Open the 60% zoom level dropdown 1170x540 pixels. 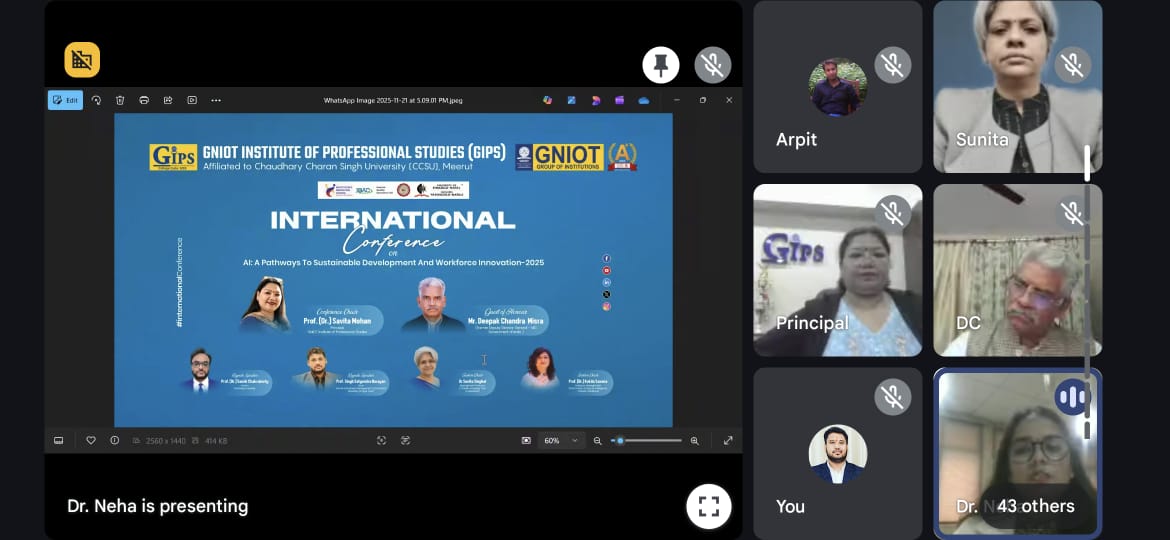click(x=562, y=440)
